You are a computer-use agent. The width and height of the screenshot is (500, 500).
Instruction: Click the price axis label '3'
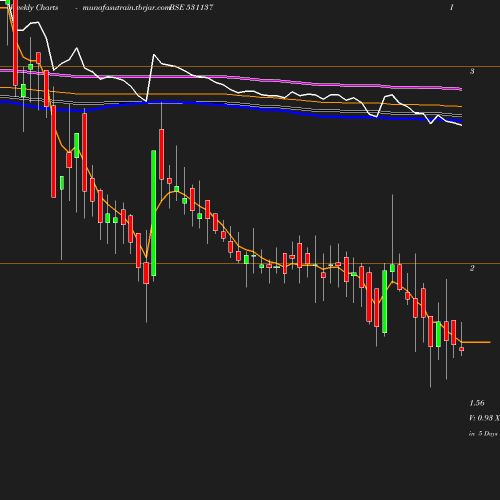click(472, 71)
